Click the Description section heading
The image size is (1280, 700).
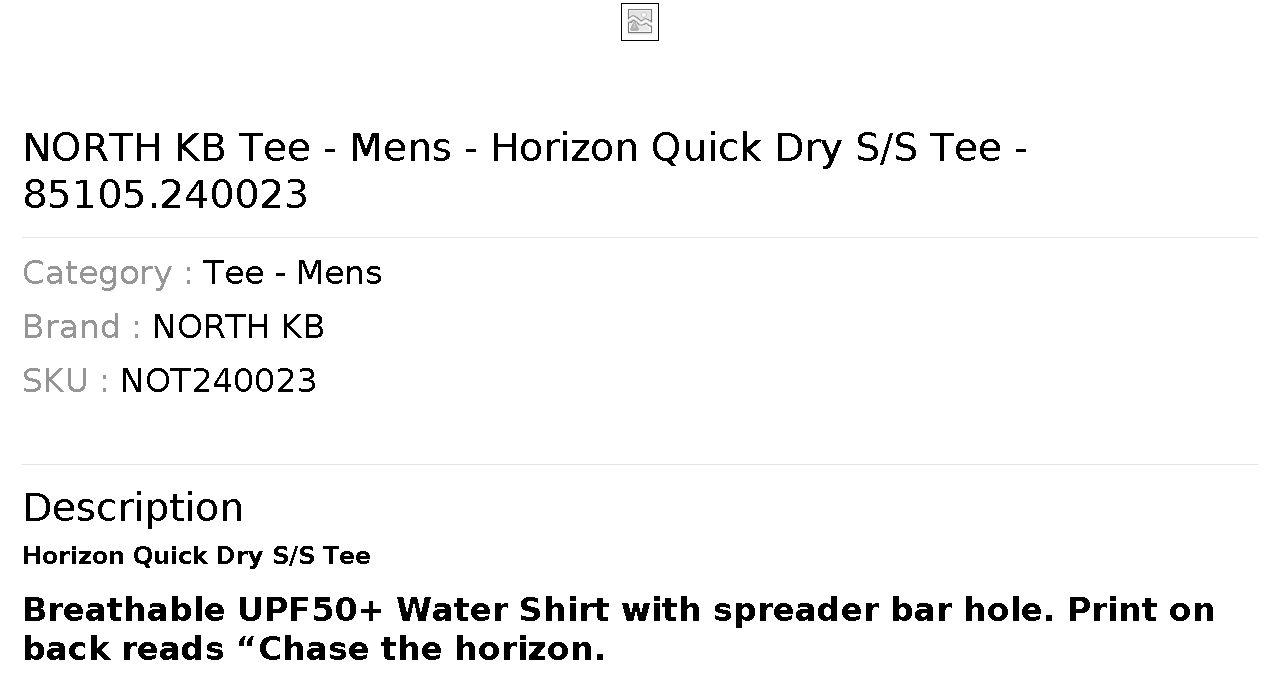point(132,508)
